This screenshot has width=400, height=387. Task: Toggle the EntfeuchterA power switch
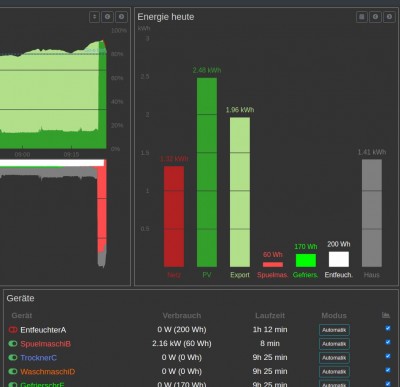pos(13,330)
